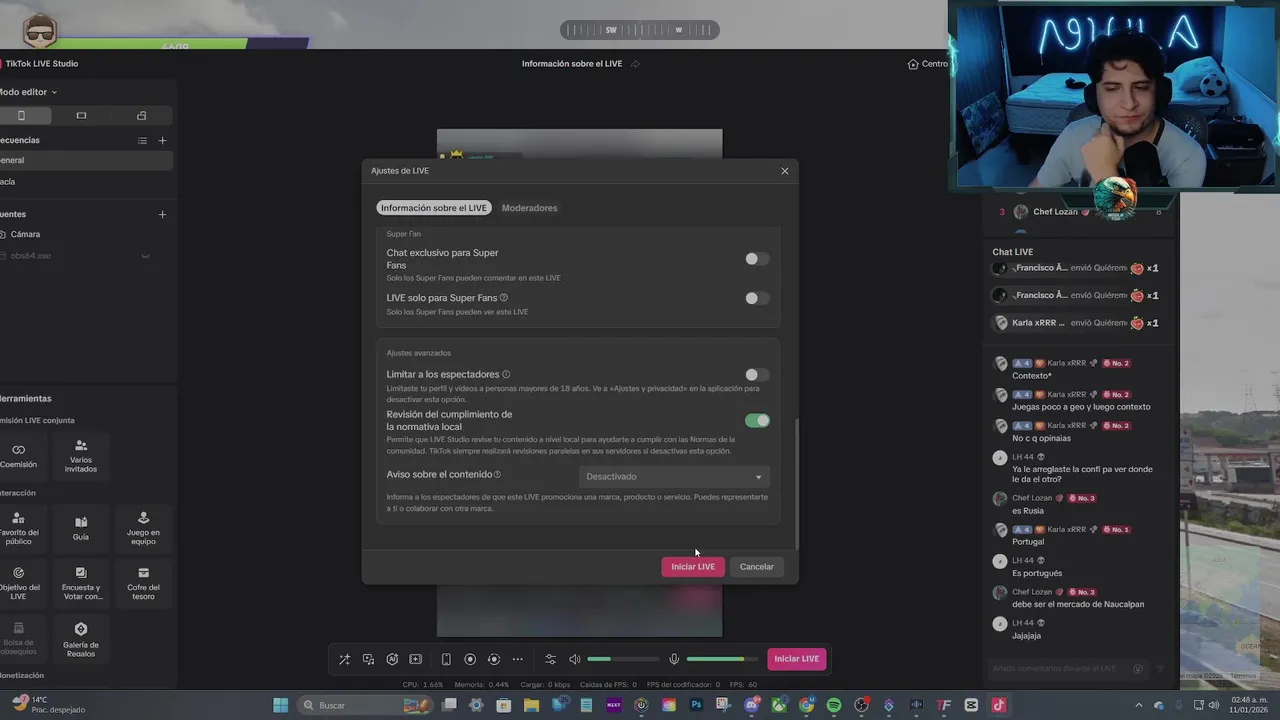This screenshot has height=720, width=1280.
Task: Enable Limitar a los espectadores switch
Action: [757, 375]
